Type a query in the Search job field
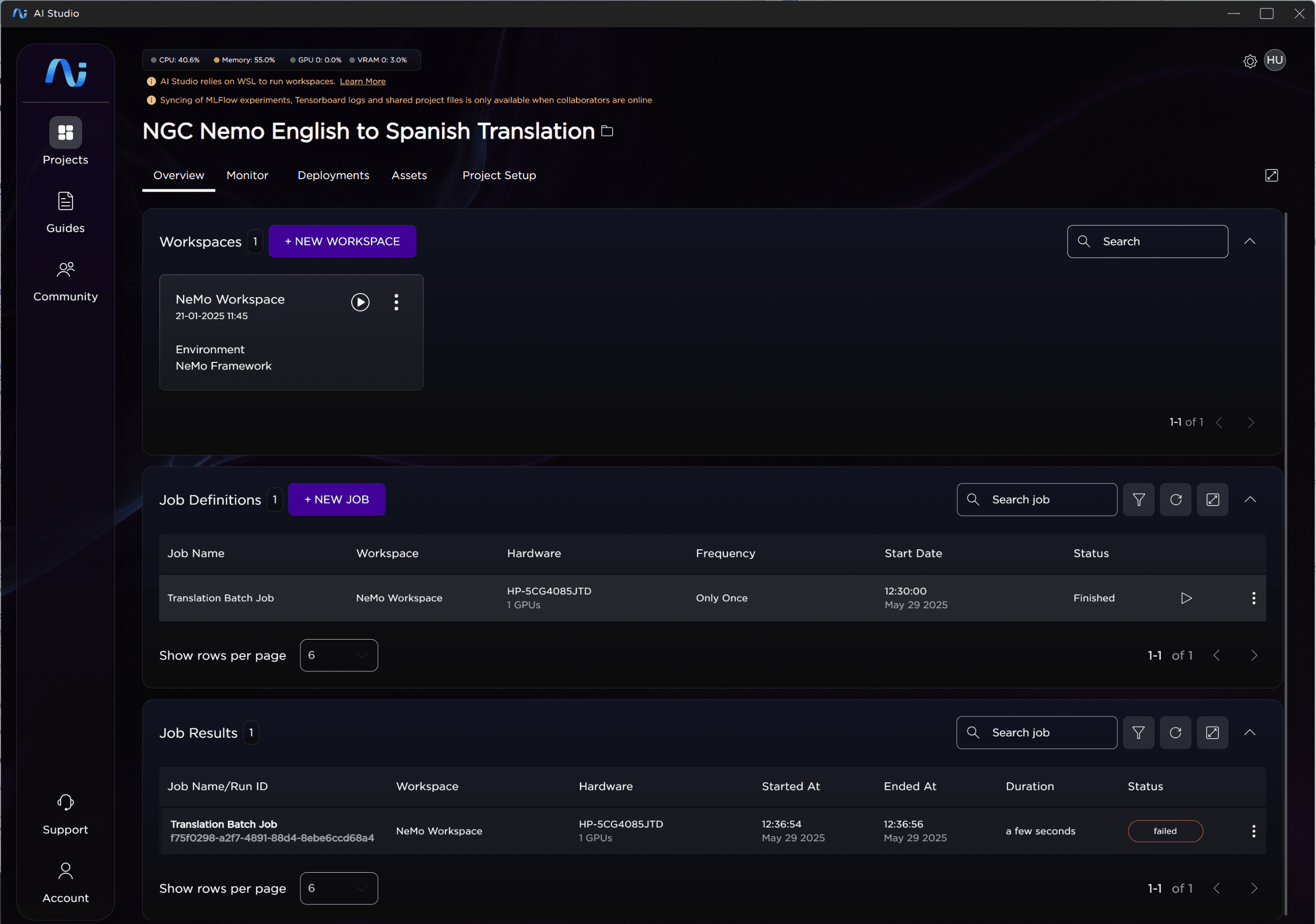This screenshot has height=924, width=1316. pos(1037,499)
